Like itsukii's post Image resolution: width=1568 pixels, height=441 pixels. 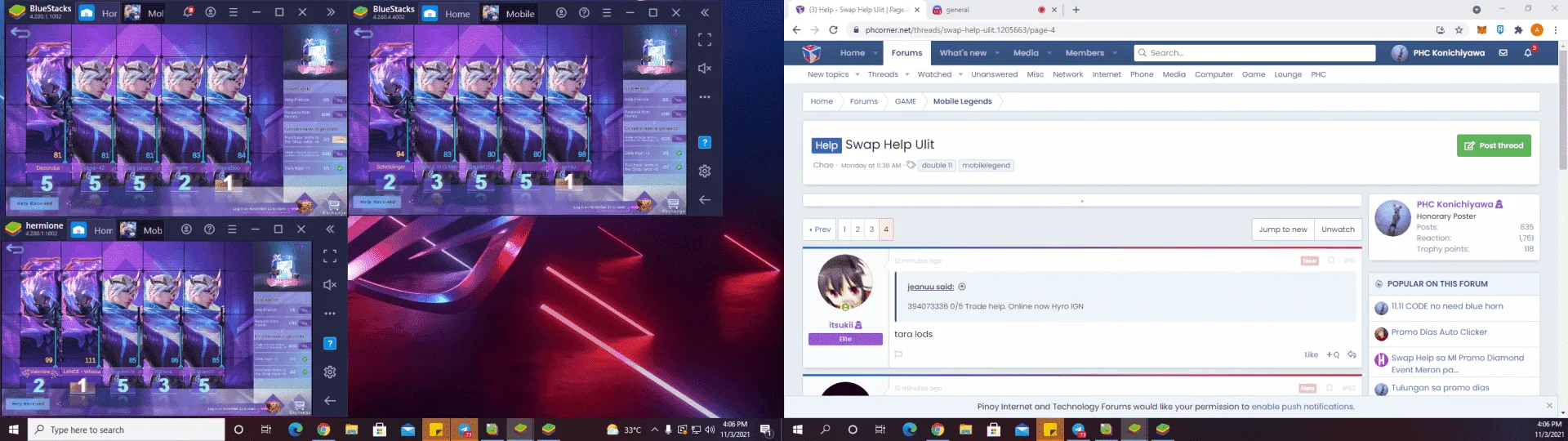pos(1311,354)
